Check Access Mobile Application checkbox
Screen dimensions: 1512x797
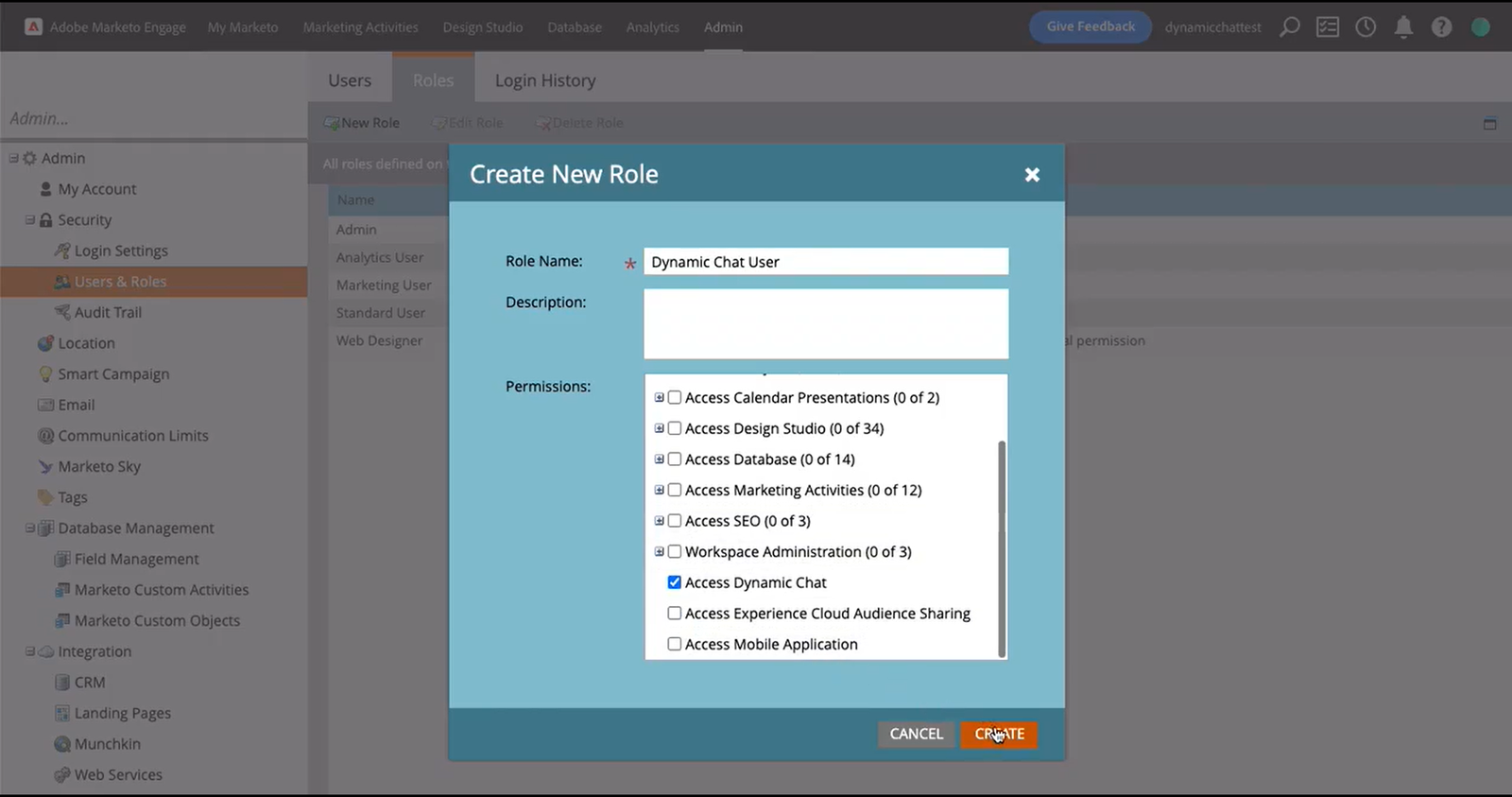point(675,644)
